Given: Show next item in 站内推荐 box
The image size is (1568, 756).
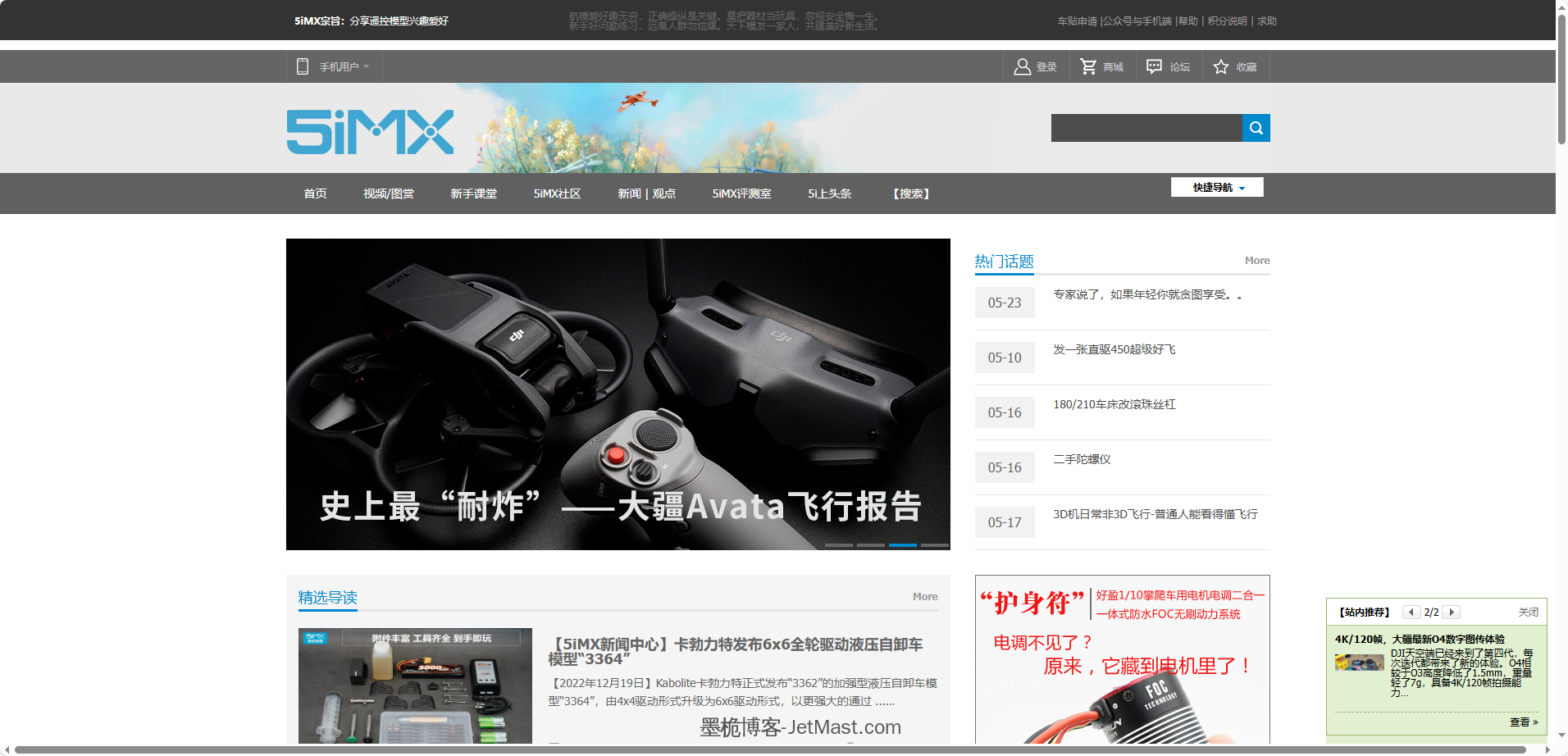Looking at the screenshot, I should pyautogui.click(x=1452, y=612).
